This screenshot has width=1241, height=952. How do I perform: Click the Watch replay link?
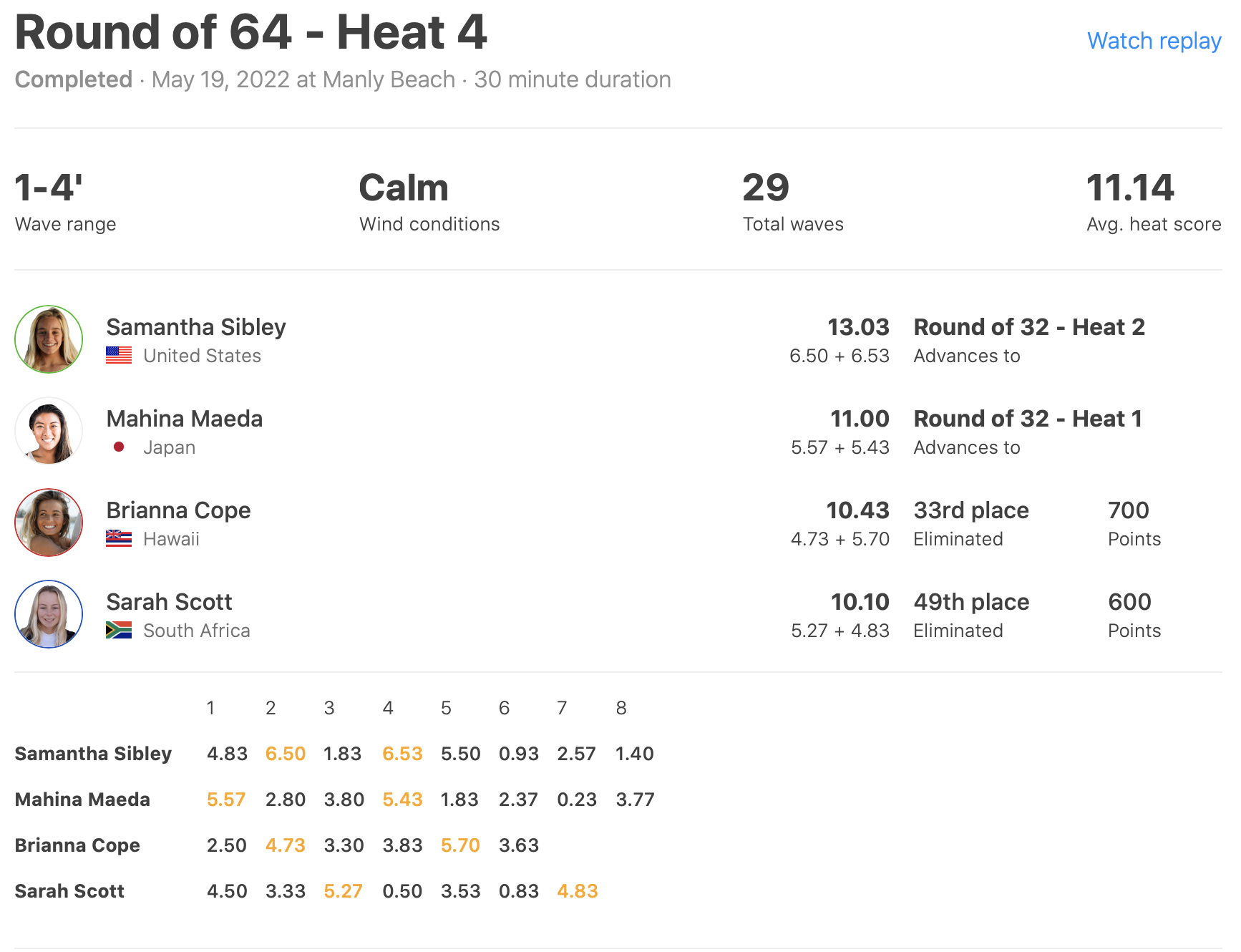(x=1154, y=41)
